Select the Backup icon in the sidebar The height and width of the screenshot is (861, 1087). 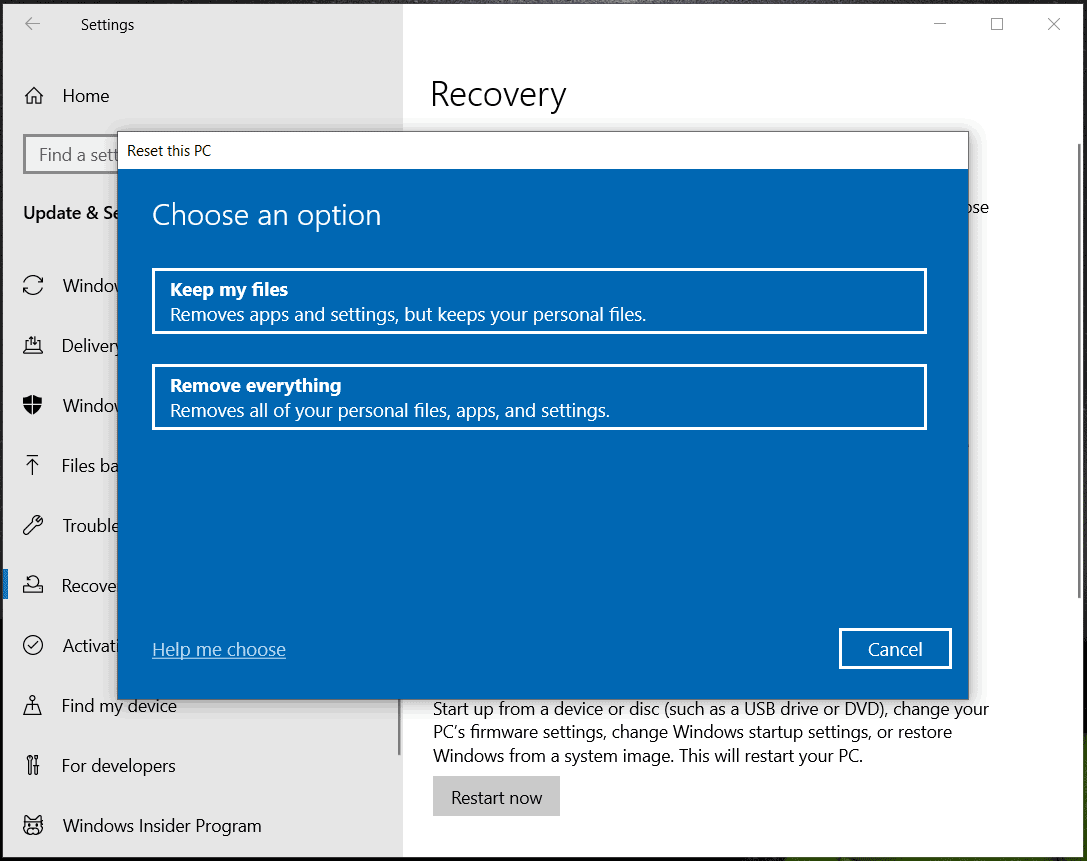pyautogui.click(x=35, y=465)
